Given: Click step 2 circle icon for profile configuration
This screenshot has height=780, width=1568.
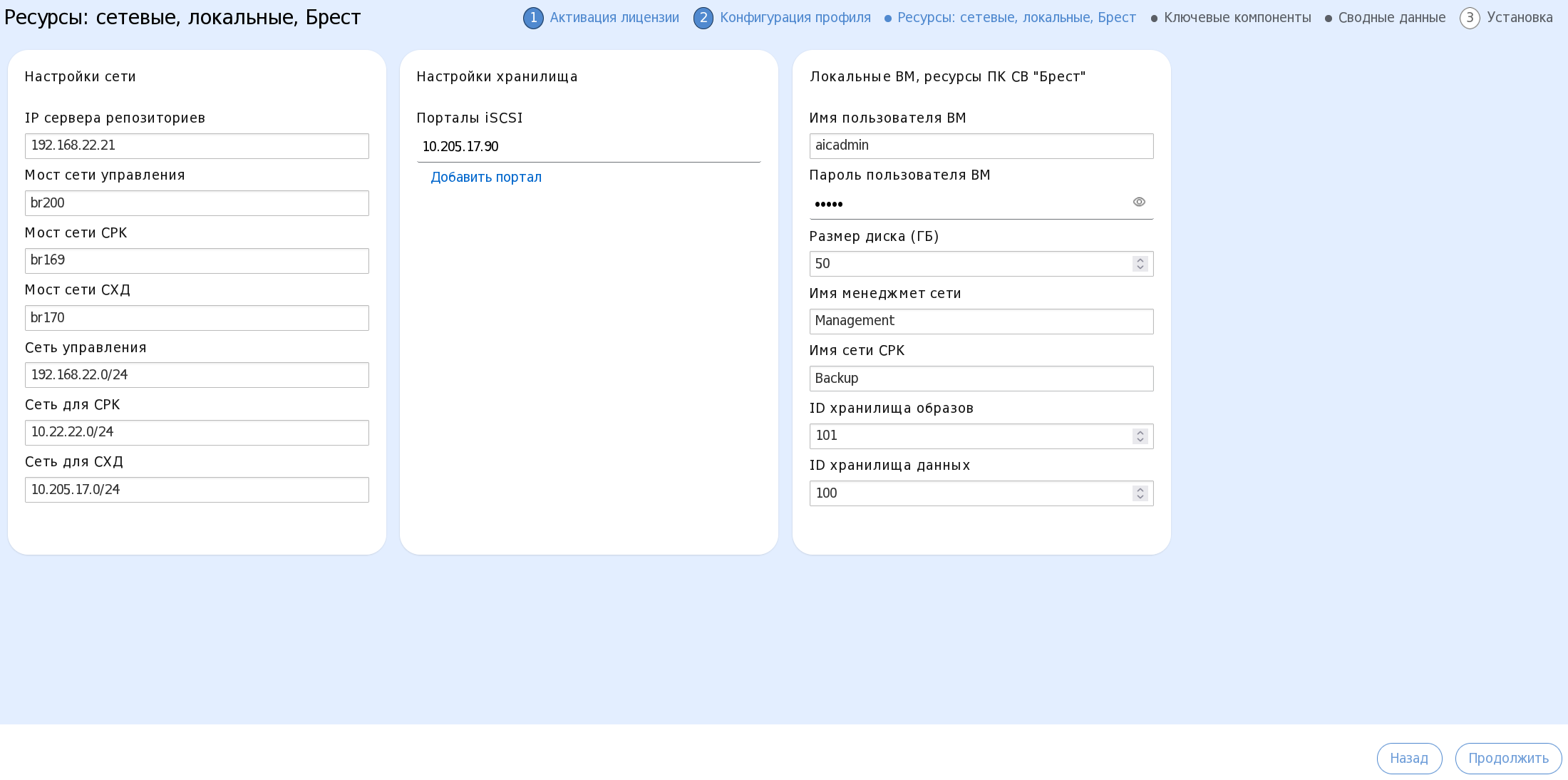Looking at the screenshot, I should pyautogui.click(x=703, y=19).
